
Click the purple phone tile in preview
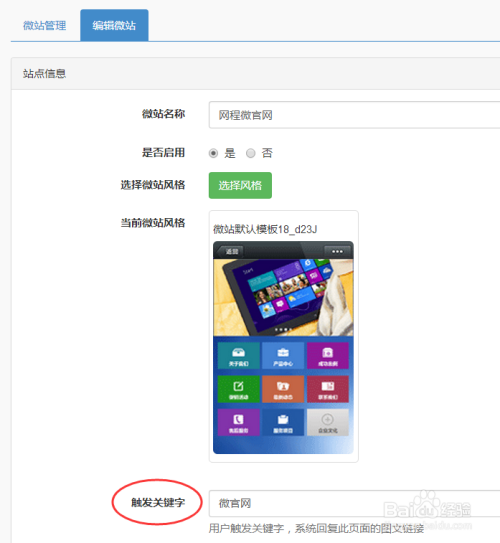pos(239,422)
